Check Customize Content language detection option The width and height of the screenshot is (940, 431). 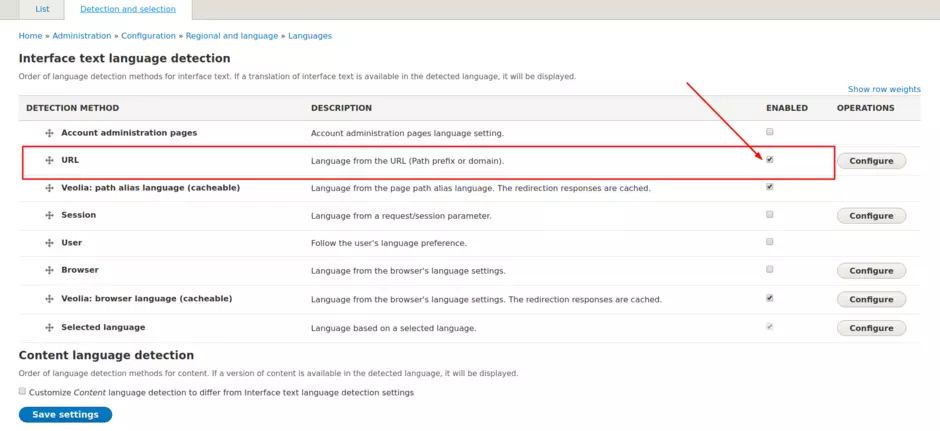click(x=23, y=392)
